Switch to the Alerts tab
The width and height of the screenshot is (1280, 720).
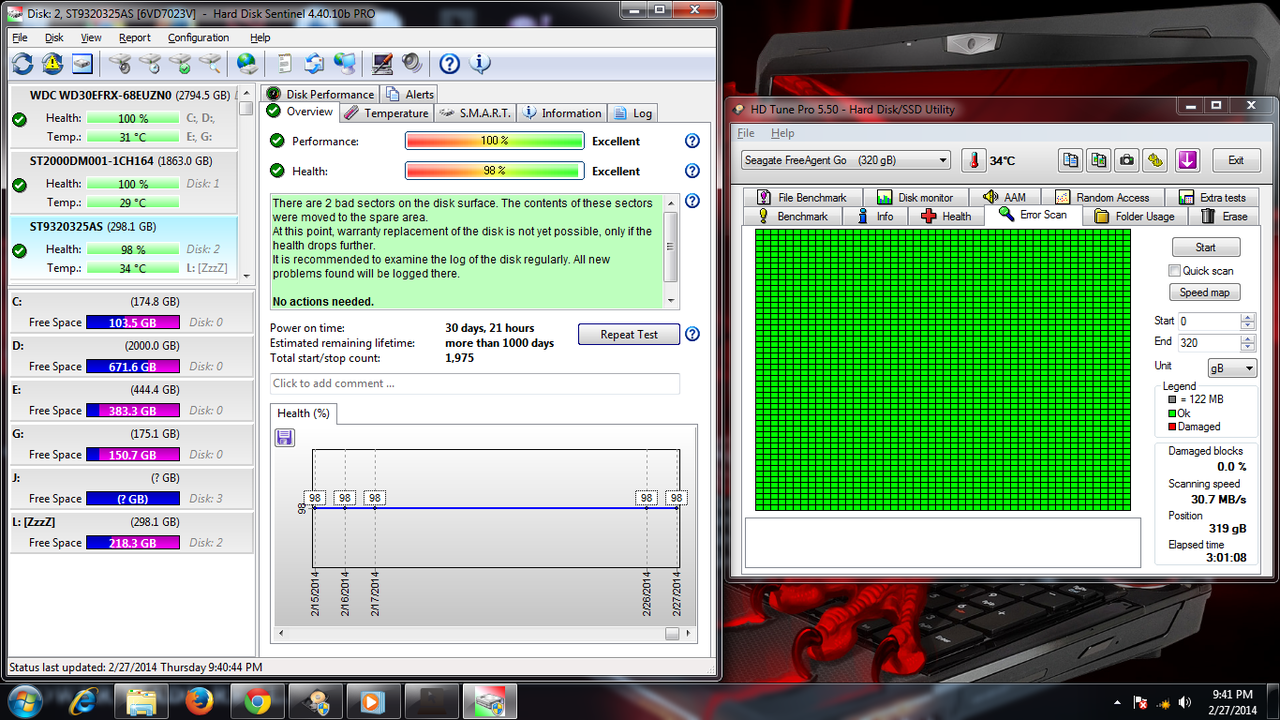pos(409,94)
